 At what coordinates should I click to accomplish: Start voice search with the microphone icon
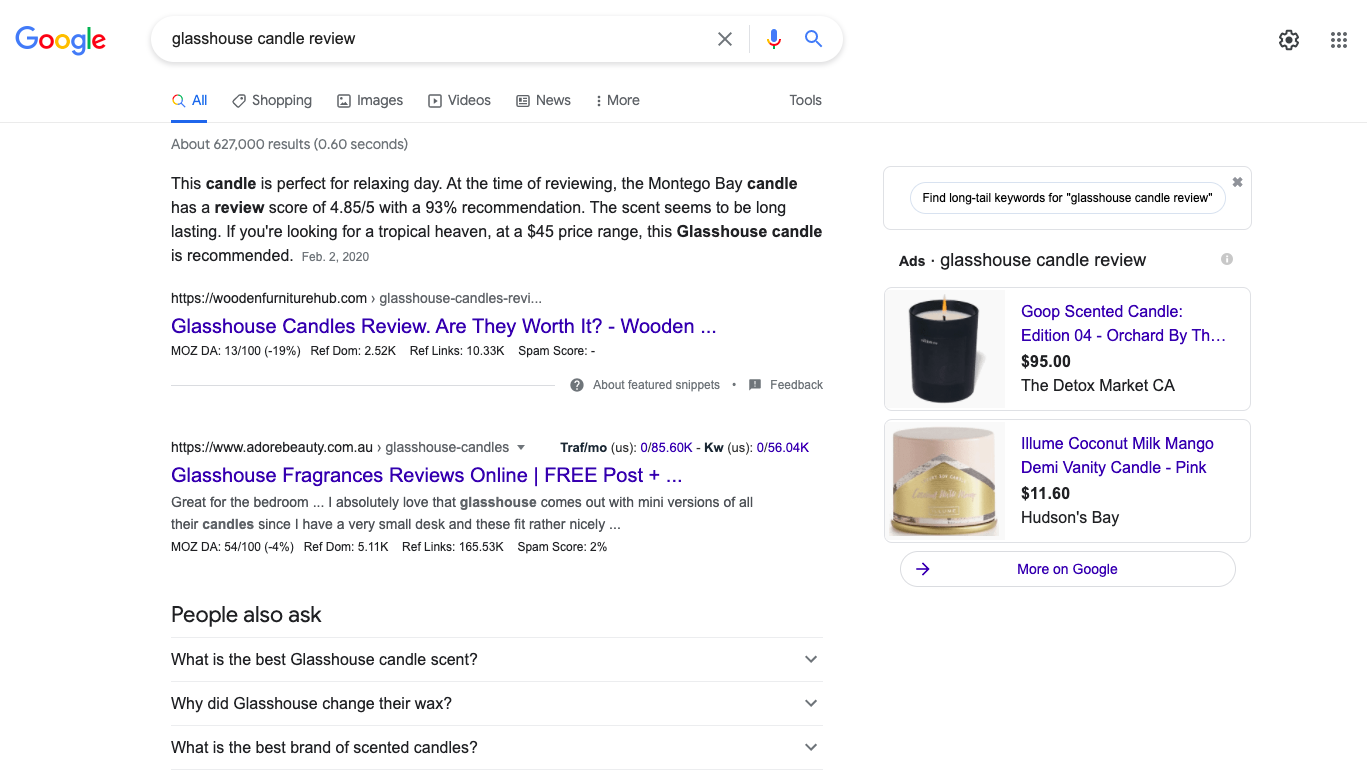773,39
